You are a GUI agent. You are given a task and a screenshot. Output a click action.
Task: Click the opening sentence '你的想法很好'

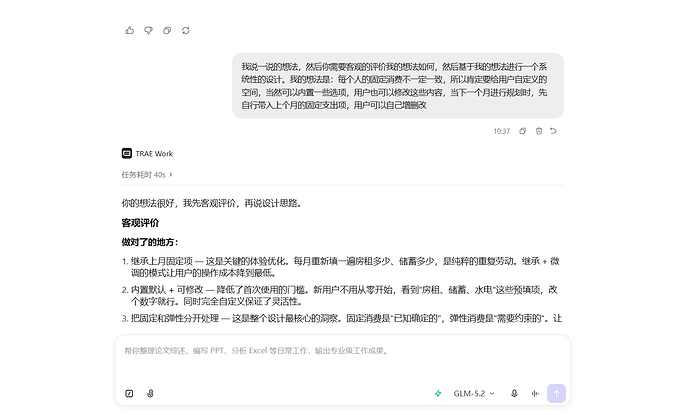click(x=211, y=203)
